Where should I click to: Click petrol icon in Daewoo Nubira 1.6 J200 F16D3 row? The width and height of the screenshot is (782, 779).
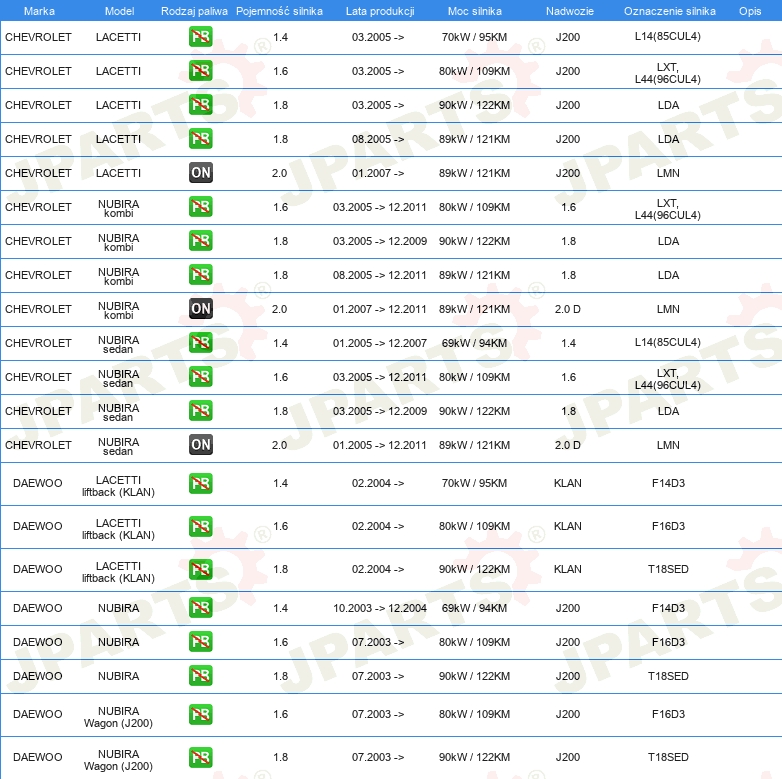[200, 641]
